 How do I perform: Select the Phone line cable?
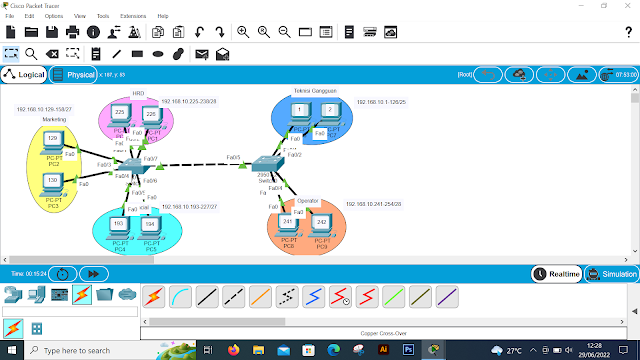coord(287,297)
